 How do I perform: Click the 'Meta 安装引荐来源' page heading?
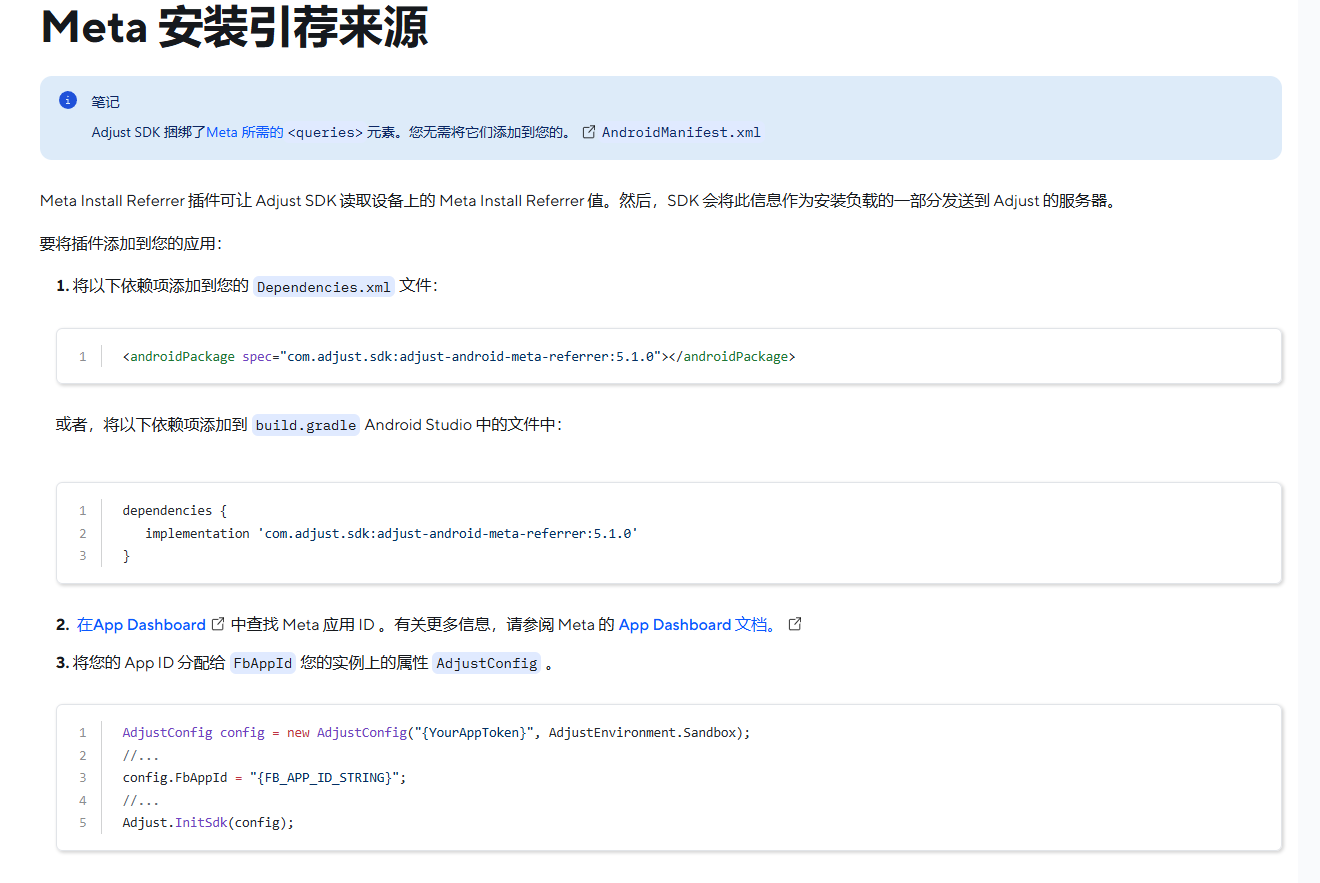(x=234, y=27)
